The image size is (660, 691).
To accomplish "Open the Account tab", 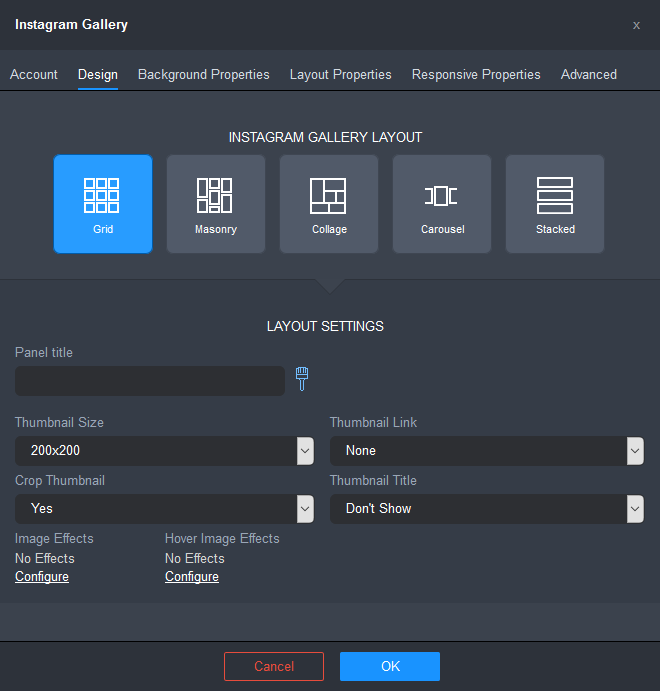I will point(34,74).
